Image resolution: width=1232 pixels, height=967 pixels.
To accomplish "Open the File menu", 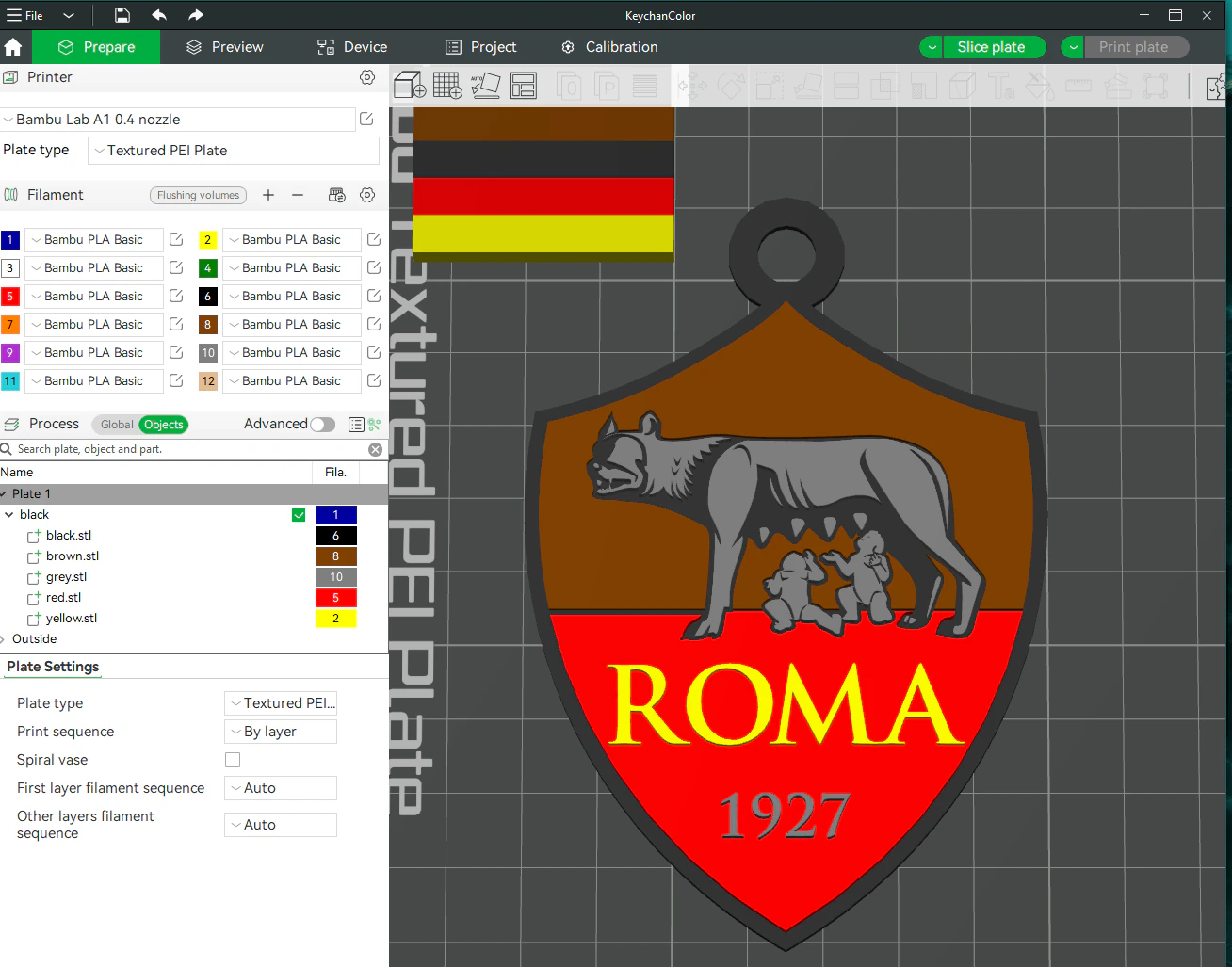I will coord(25,15).
